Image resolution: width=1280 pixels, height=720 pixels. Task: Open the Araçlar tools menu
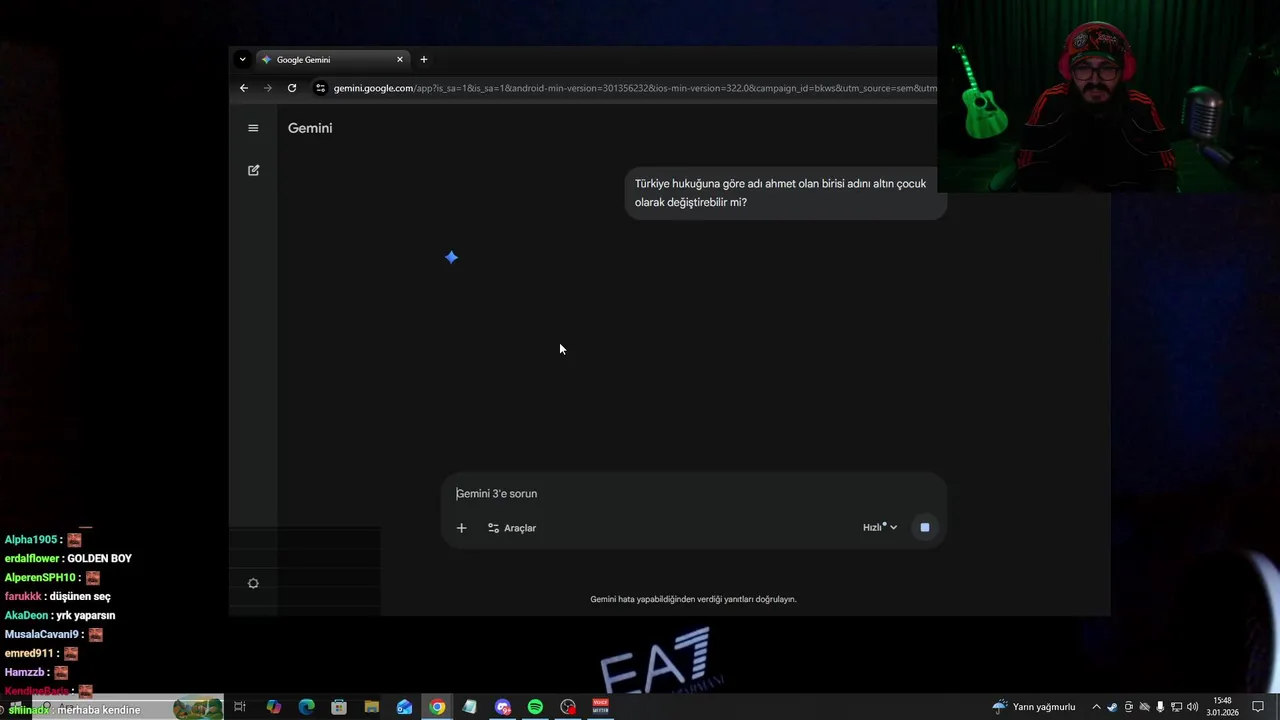tap(512, 528)
